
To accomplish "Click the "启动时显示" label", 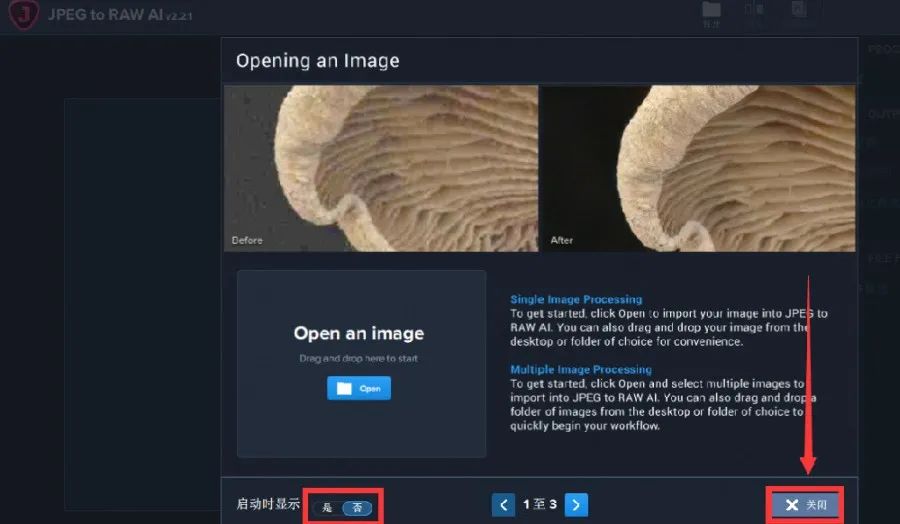I will coord(268,504).
